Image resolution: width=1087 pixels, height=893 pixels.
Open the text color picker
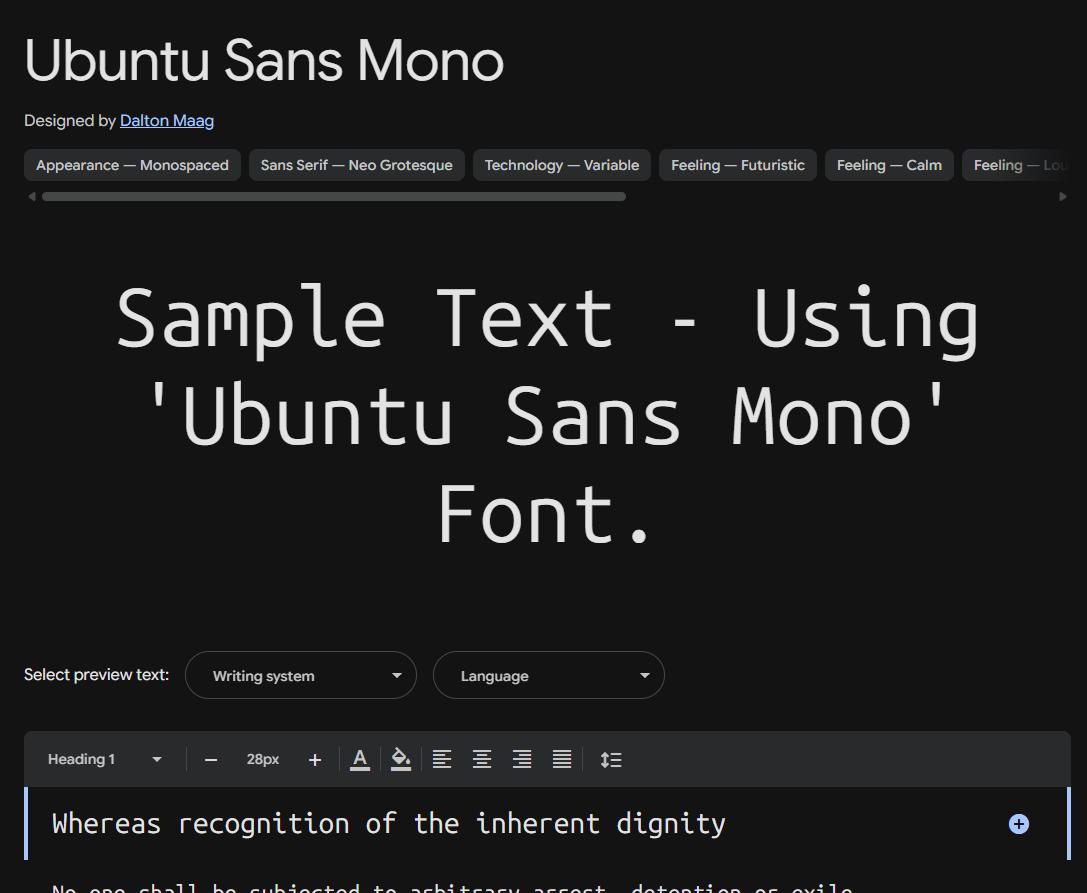360,760
